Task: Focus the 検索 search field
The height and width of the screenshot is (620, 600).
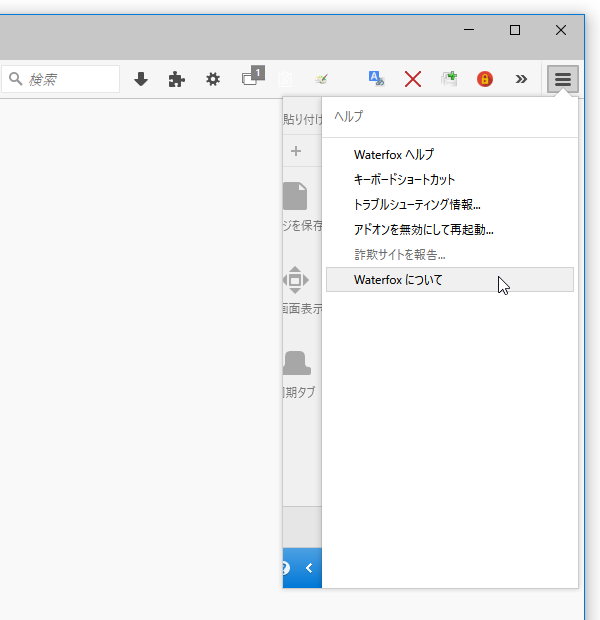Action: [61, 79]
